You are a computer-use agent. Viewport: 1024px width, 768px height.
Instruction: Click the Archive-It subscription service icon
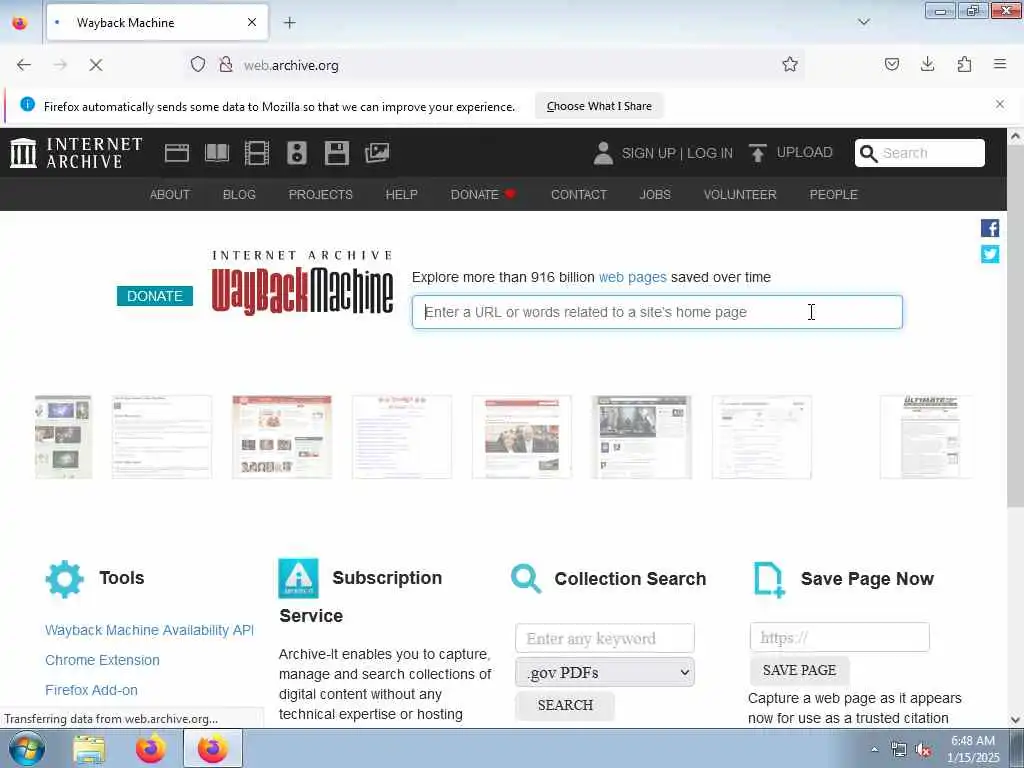pos(298,578)
